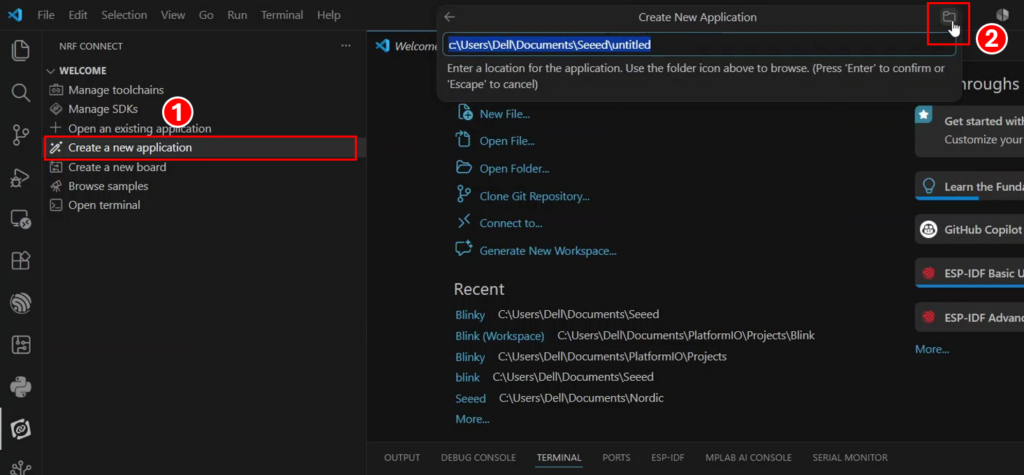Open the Run and Debug view
The image size is (1024, 475).
[21, 178]
